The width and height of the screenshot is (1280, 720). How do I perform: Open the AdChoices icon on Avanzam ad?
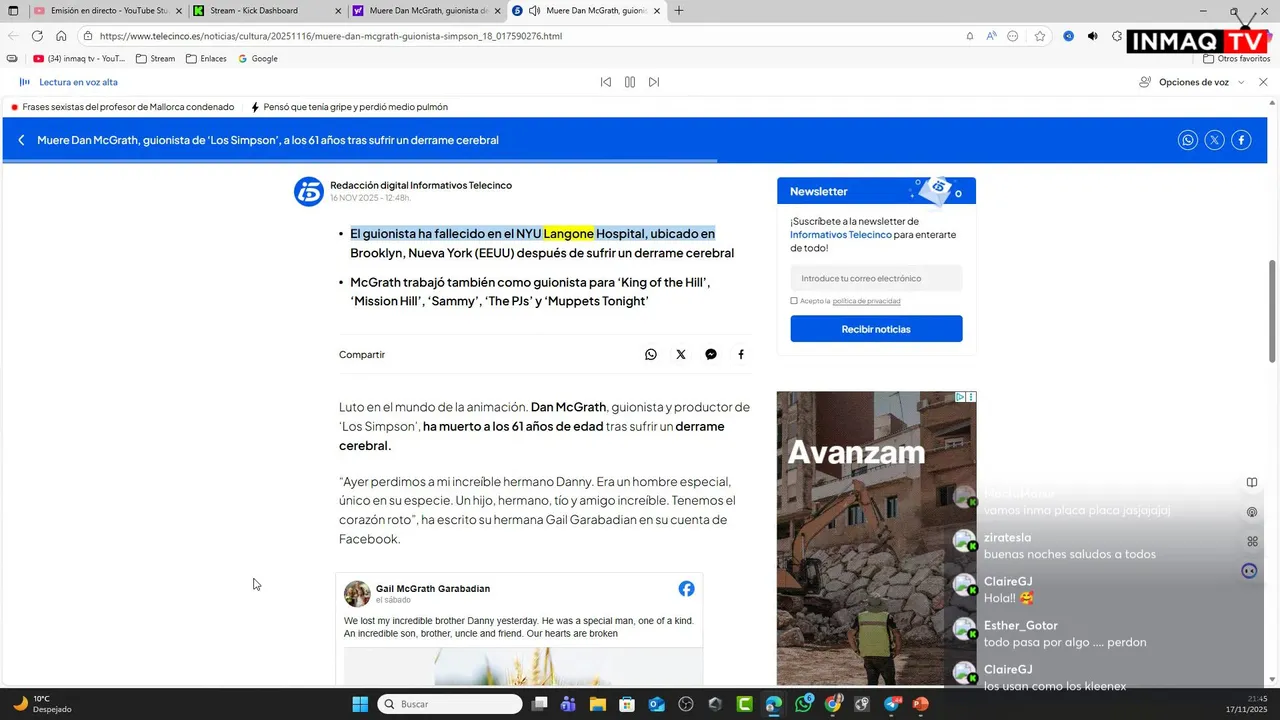(960, 397)
